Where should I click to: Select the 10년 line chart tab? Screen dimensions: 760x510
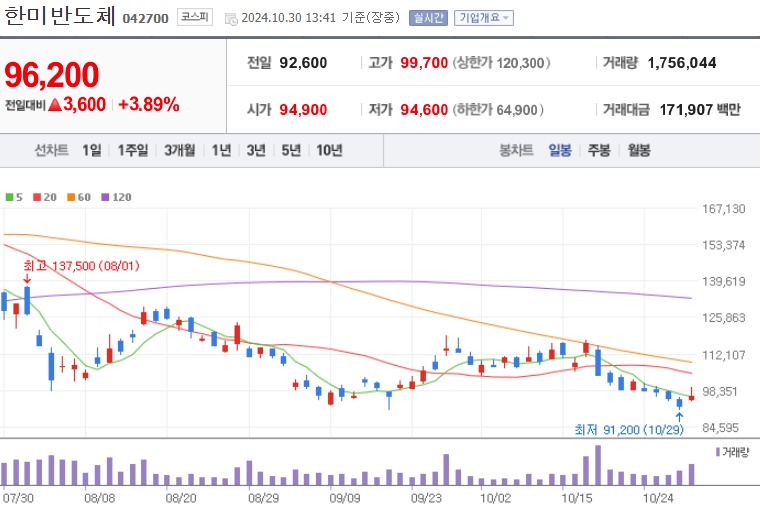coord(330,150)
